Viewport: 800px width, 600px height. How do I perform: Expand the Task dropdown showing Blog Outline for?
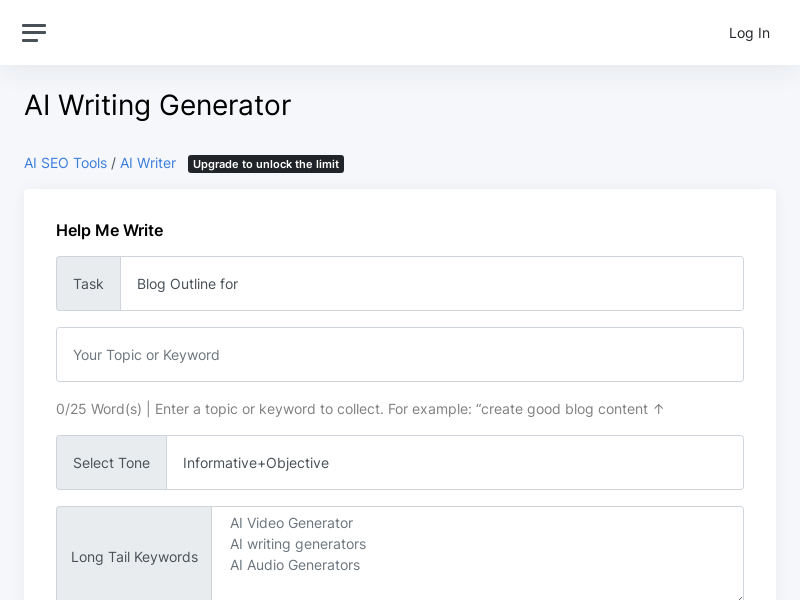point(431,284)
